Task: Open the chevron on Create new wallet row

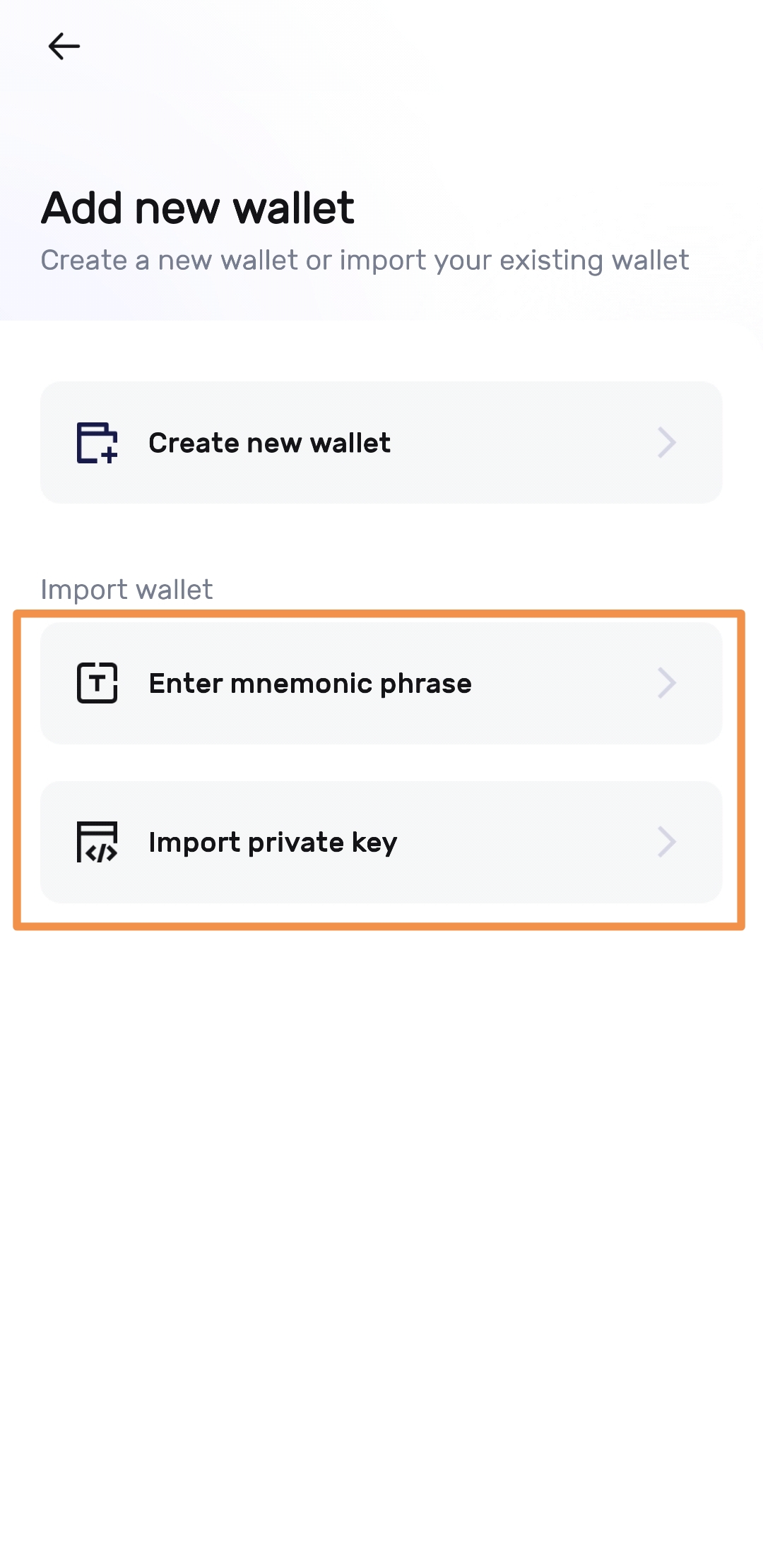Action: pyautogui.click(x=666, y=443)
